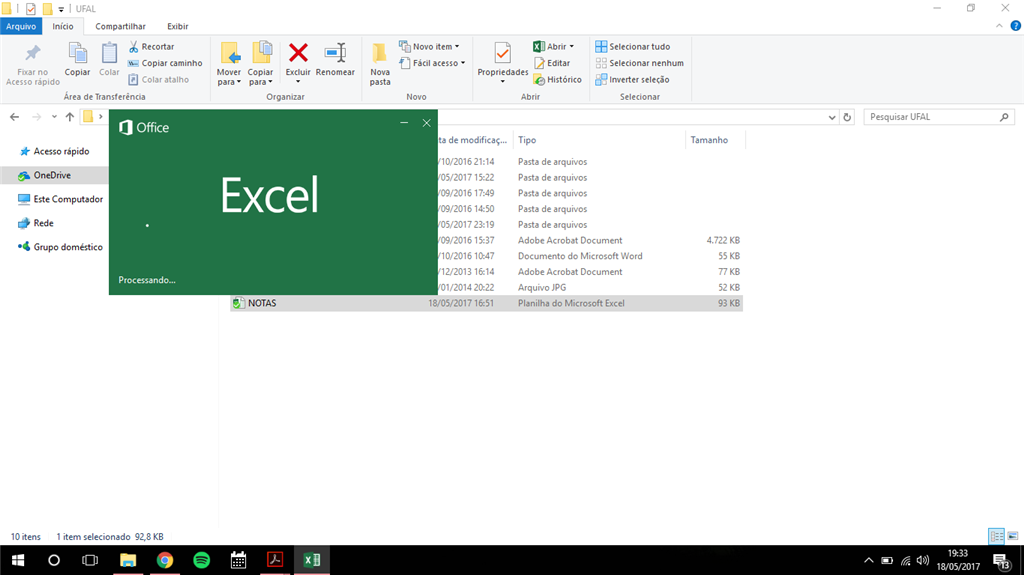Click the Copiar icon in the ribbon

77,59
